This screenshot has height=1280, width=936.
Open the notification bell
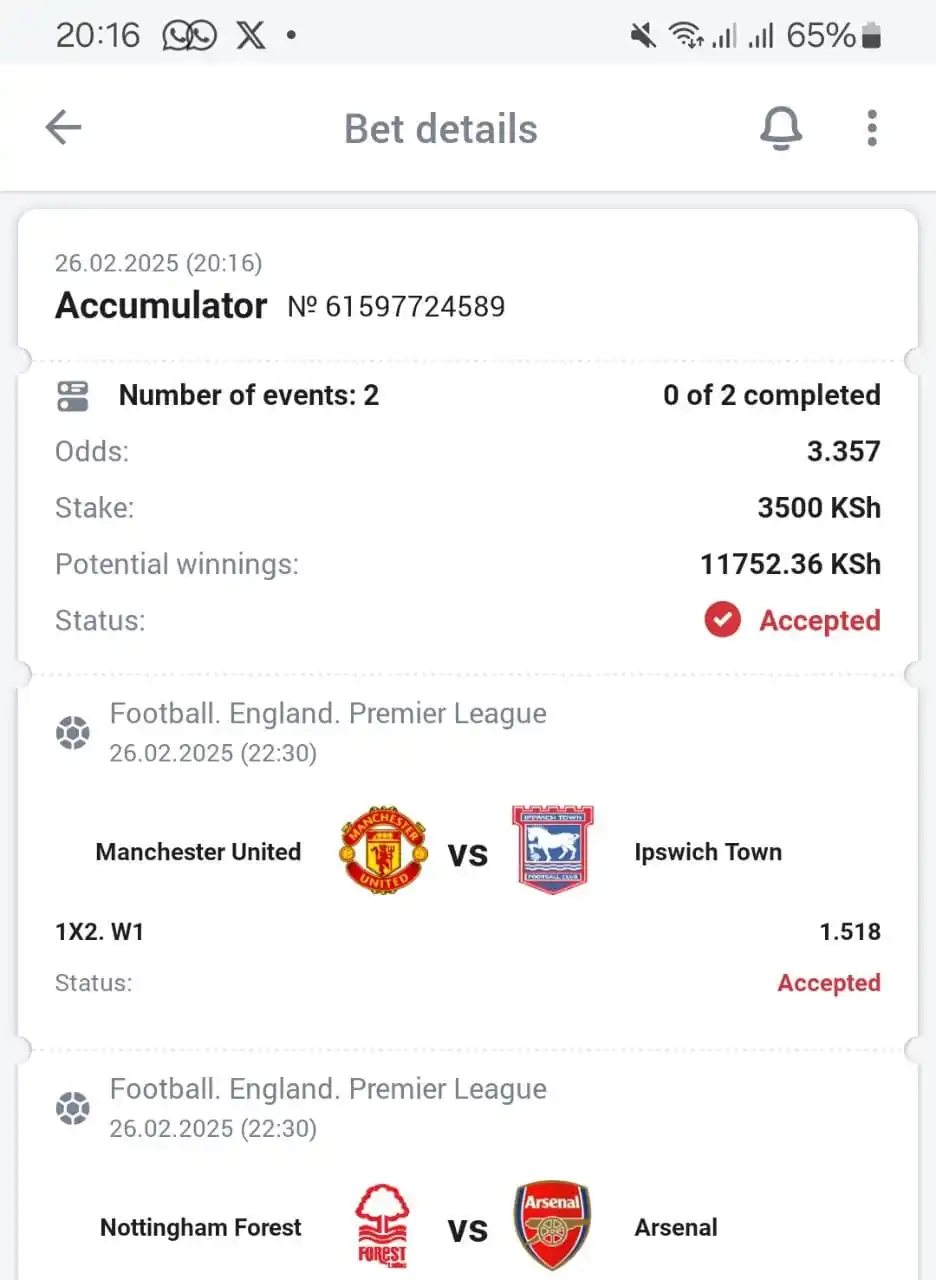[781, 128]
